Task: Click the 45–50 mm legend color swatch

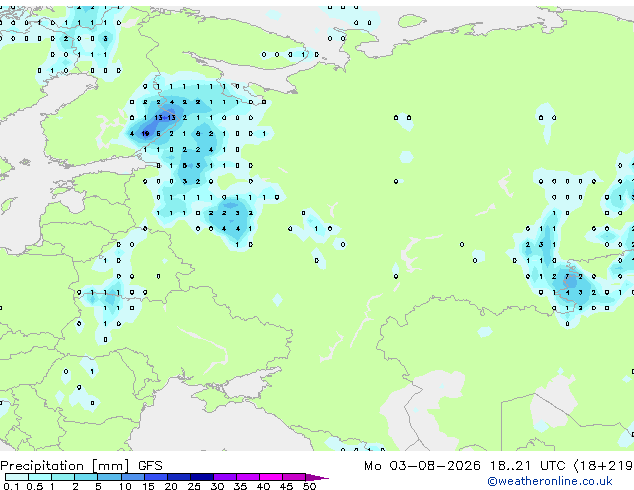Action: [294, 477]
